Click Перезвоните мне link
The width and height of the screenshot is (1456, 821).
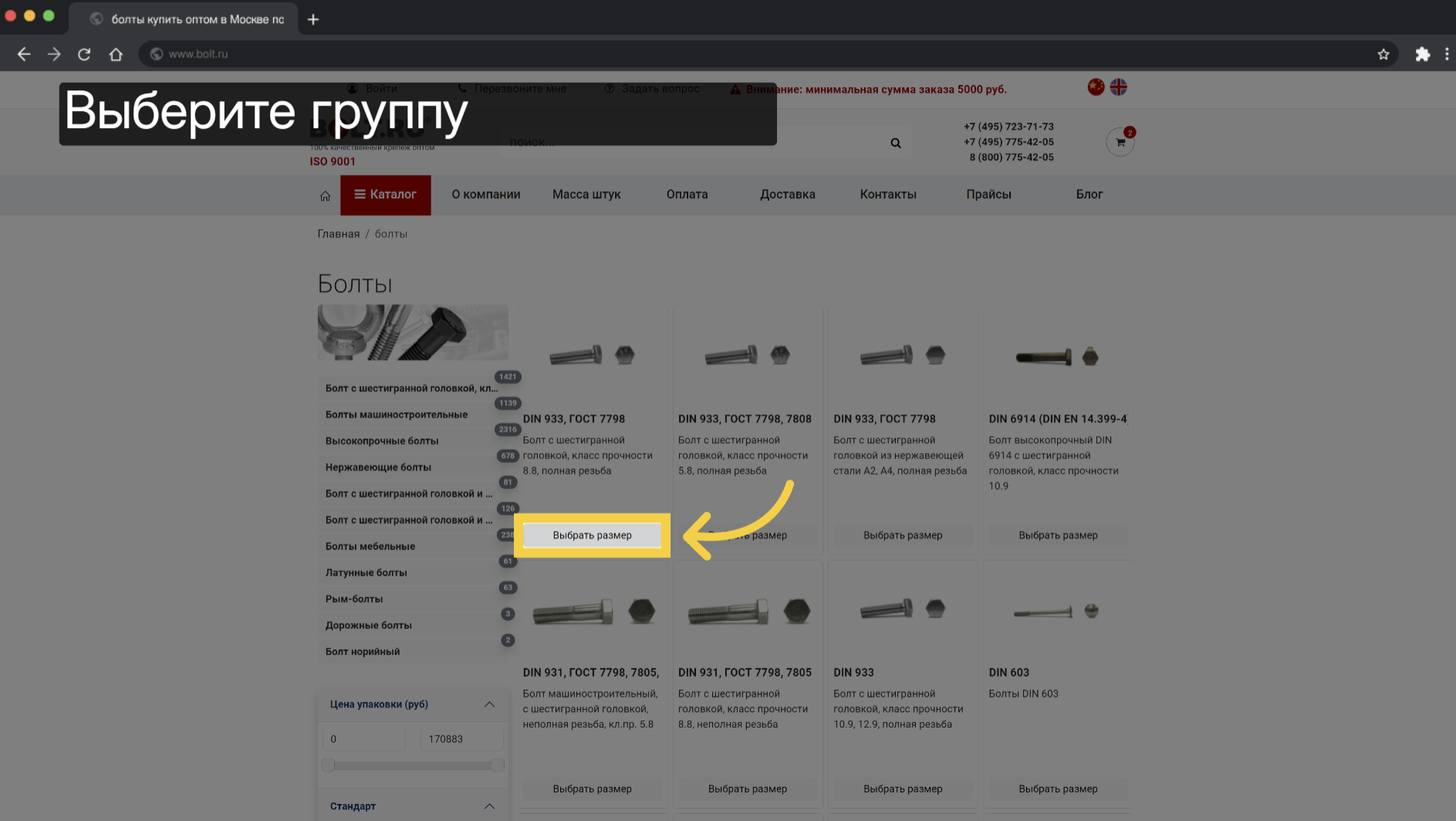coord(512,89)
